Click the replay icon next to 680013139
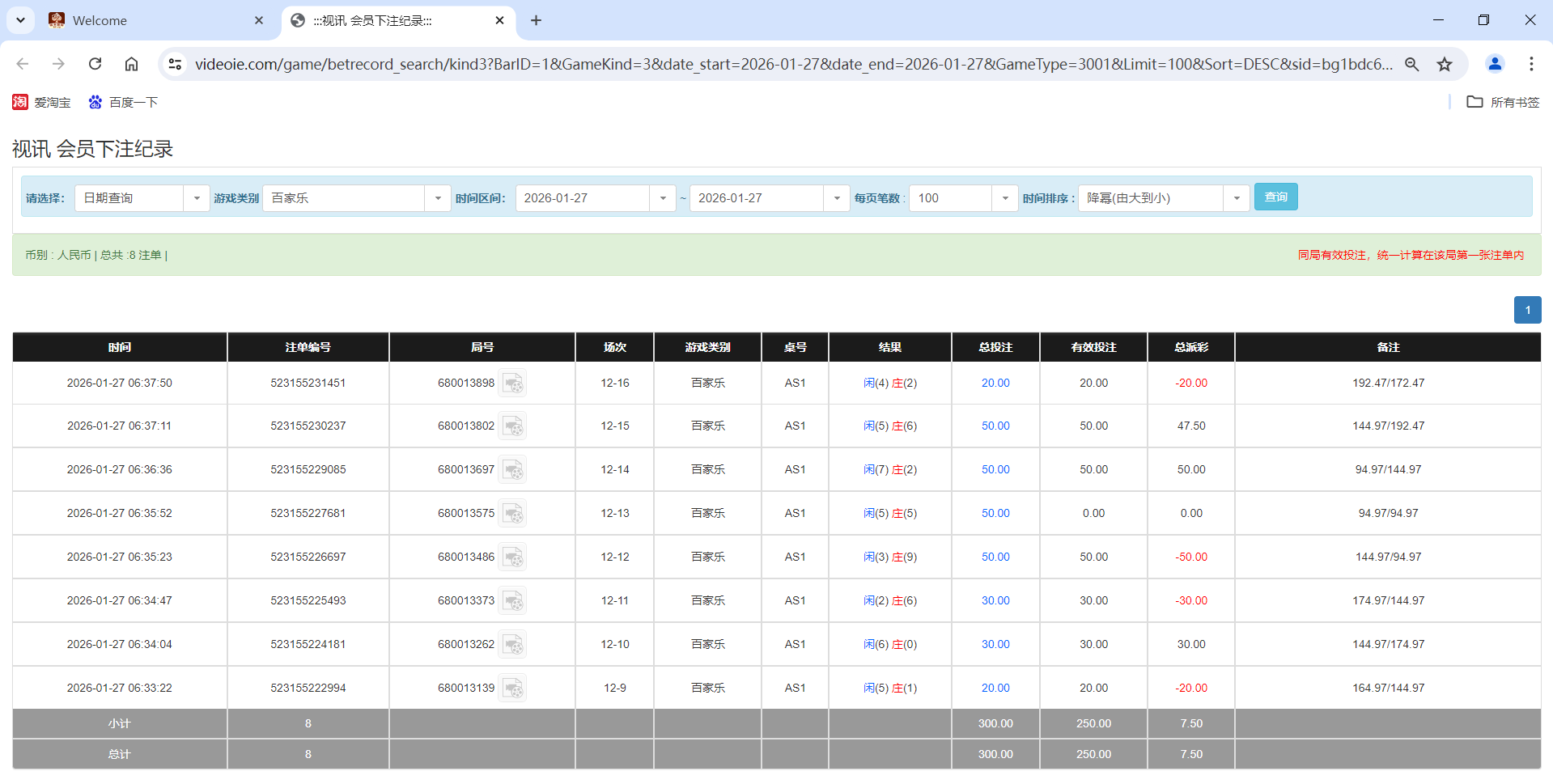The image size is (1553, 784). [x=513, y=687]
